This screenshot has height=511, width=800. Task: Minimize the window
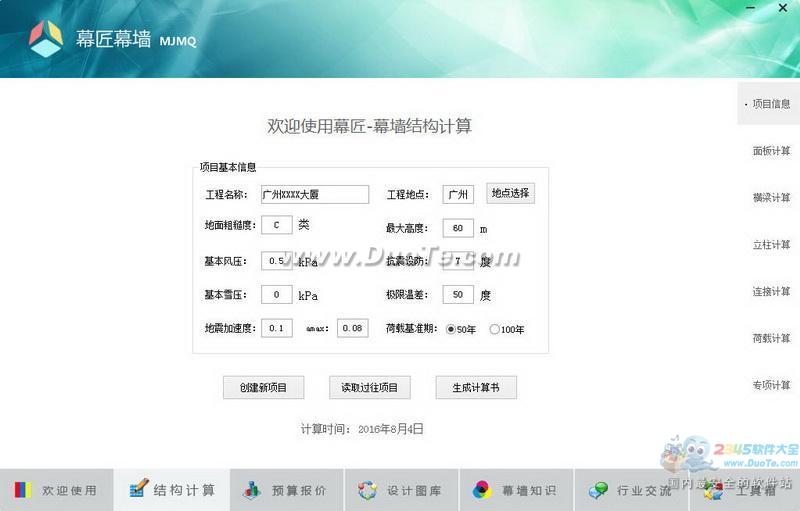point(750,8)
